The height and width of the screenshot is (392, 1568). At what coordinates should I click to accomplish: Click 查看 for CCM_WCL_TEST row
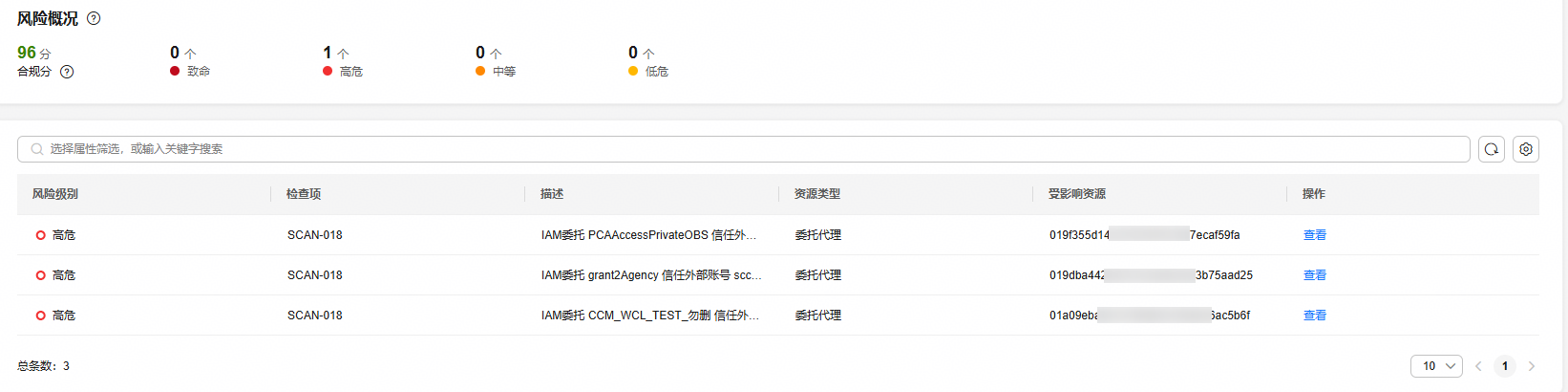coord(1315,316)
